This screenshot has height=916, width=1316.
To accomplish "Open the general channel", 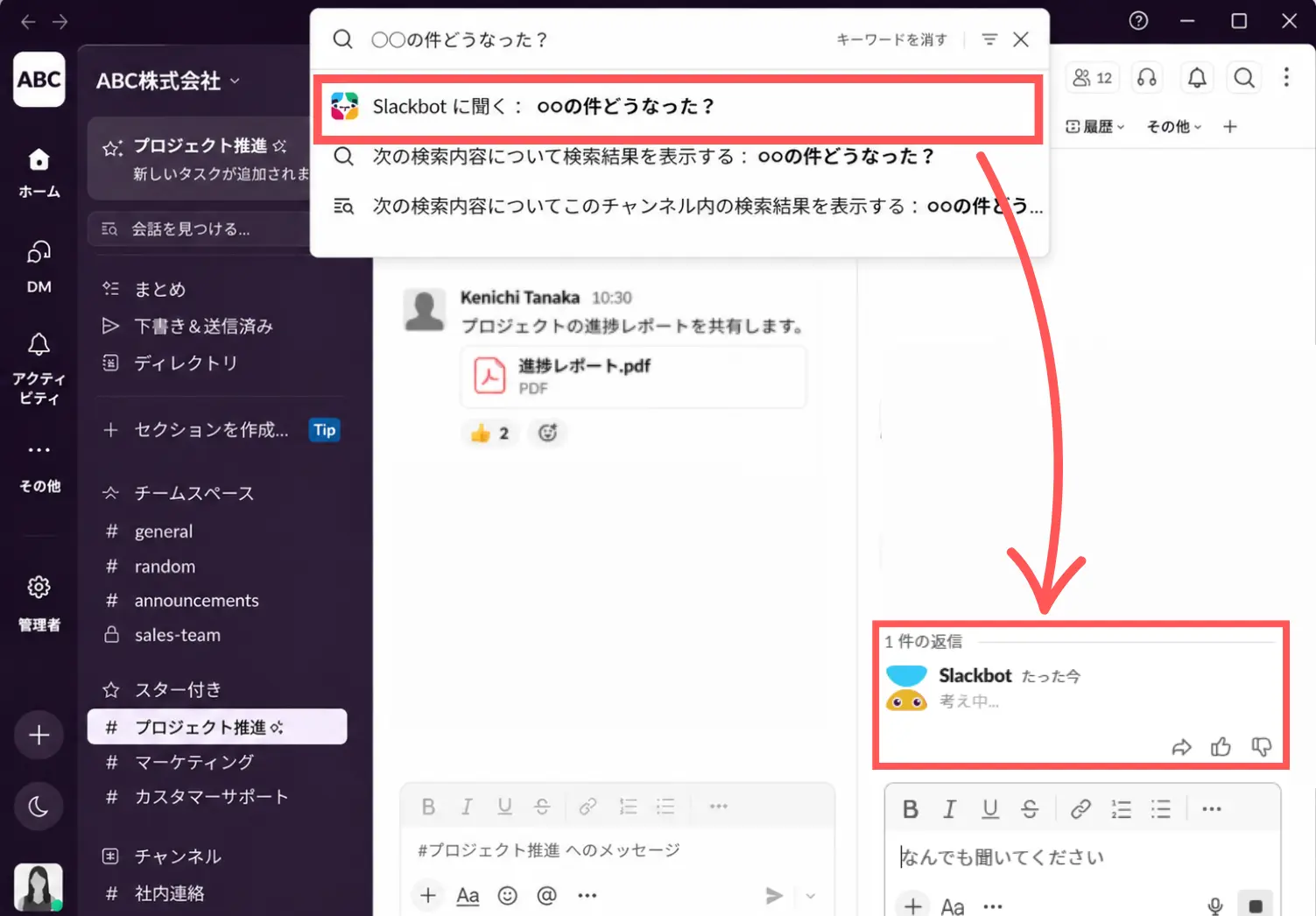I will 163,532.
